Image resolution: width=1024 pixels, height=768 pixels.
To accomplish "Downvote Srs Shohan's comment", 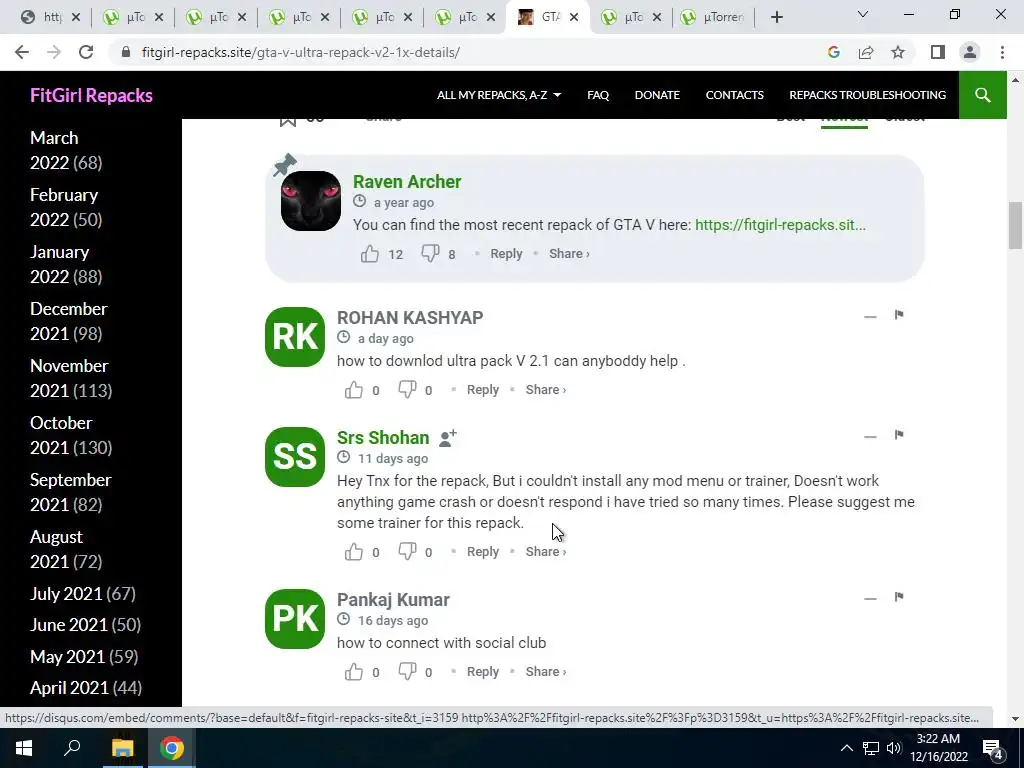I will (x=407, y=552).
